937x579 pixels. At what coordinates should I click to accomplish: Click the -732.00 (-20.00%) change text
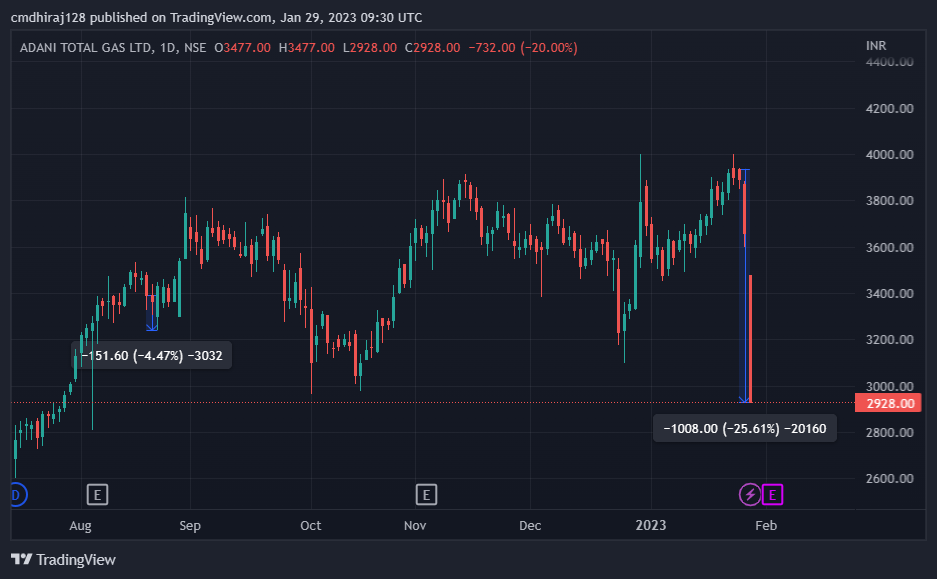coord(523,48)
